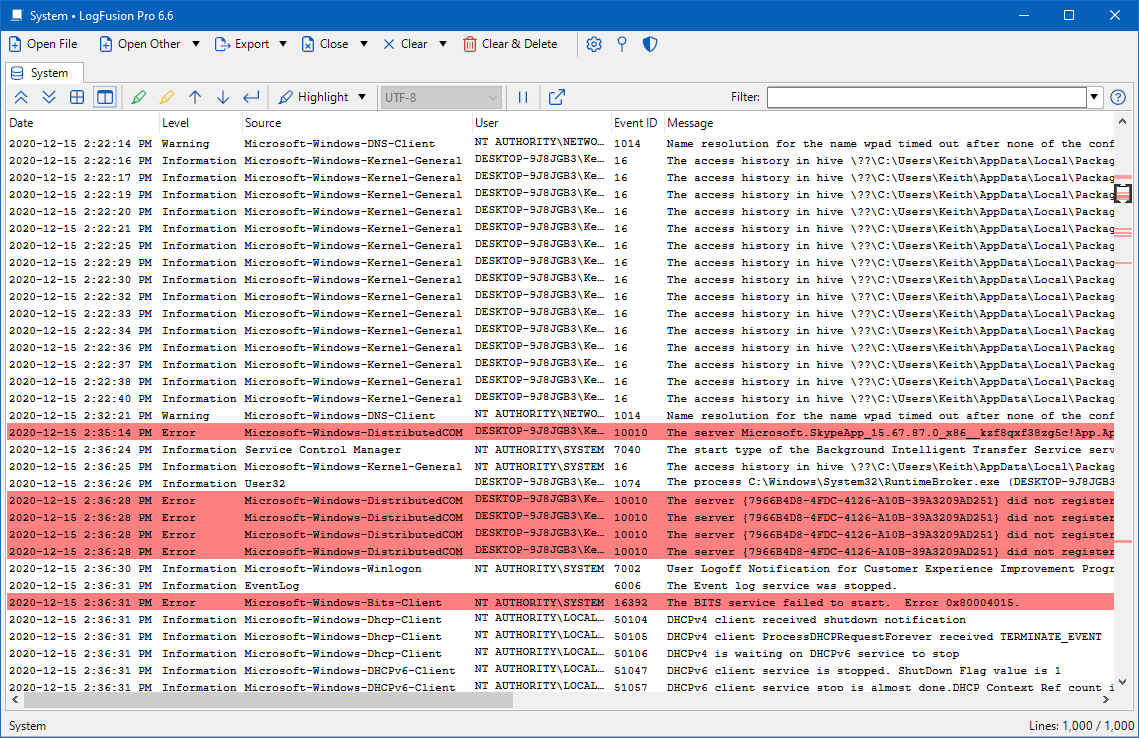Click the Clear & Delete button

click(510, 44)
